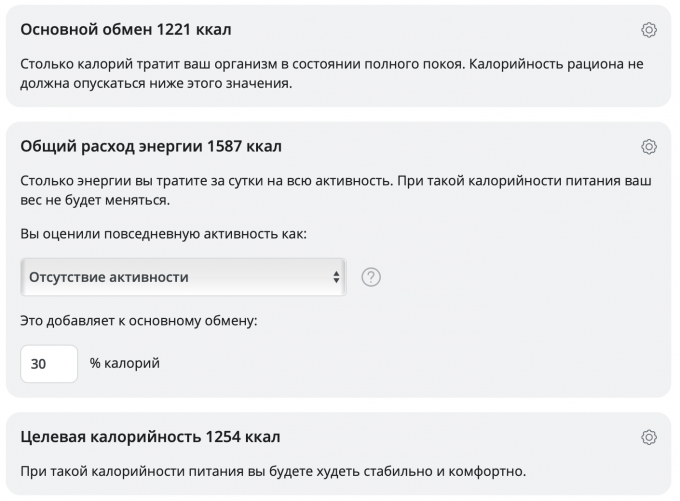Screen dimensions: 680x501
Task: Click 'Это добавляет к основному обмену:' label
Action: (x=139, y=321)
